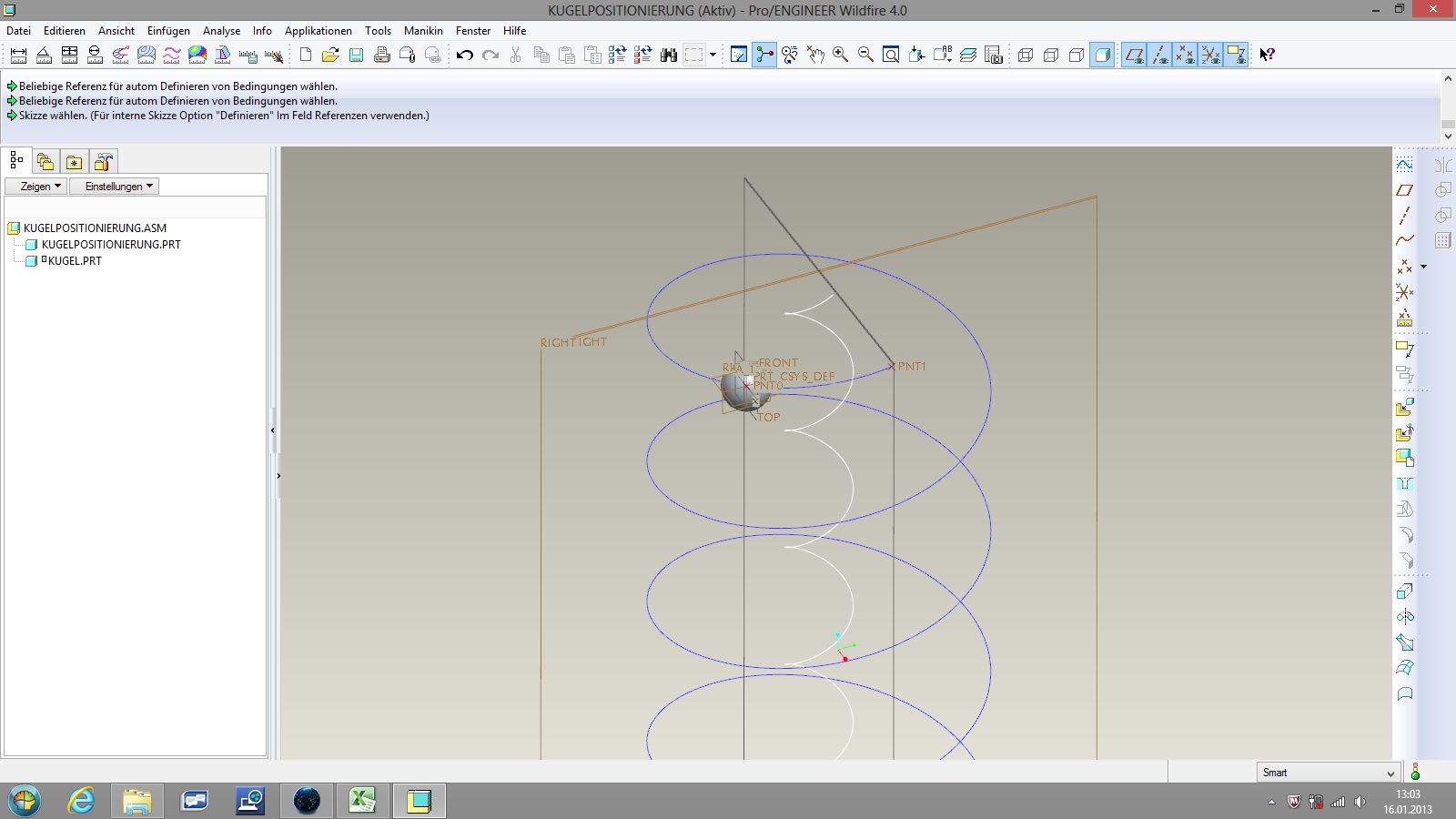The image size is (1456, 819).
Task: Switch to the Folder Browser navigator tab
Action: point(45,162)
